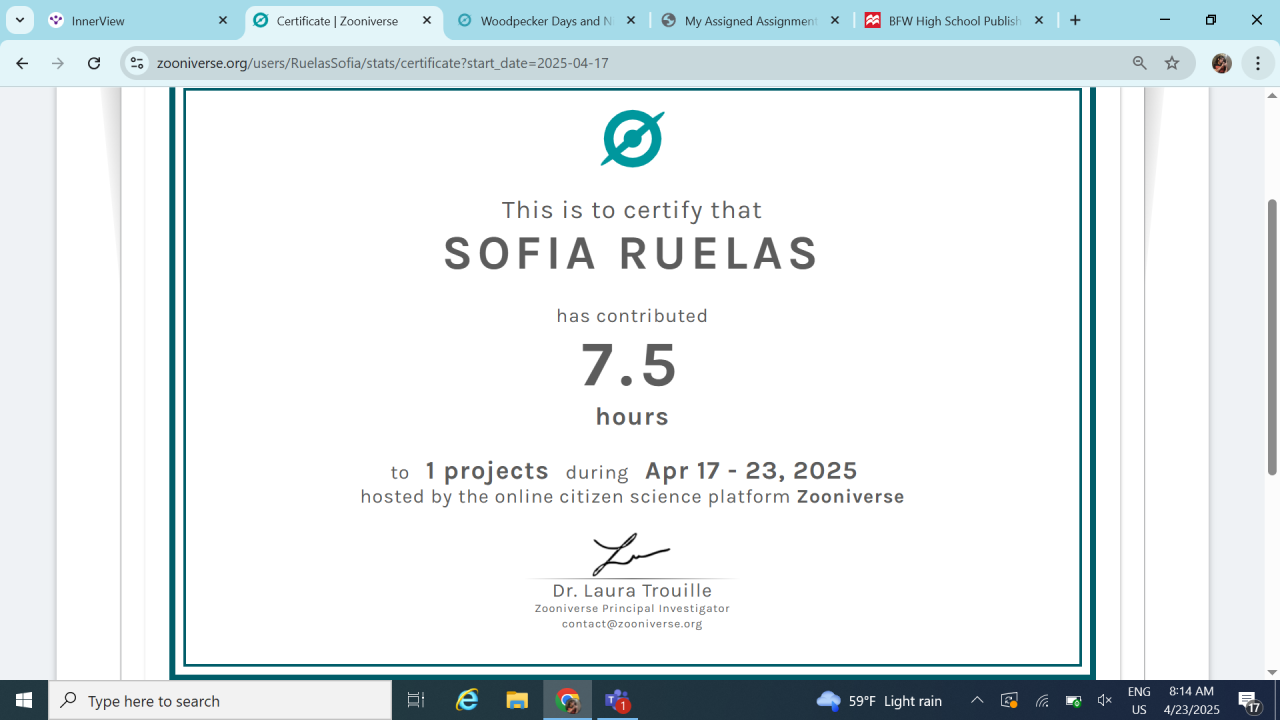
Task: Open the Chrome profile avatar menu
Action: [x=1221, y=63]
